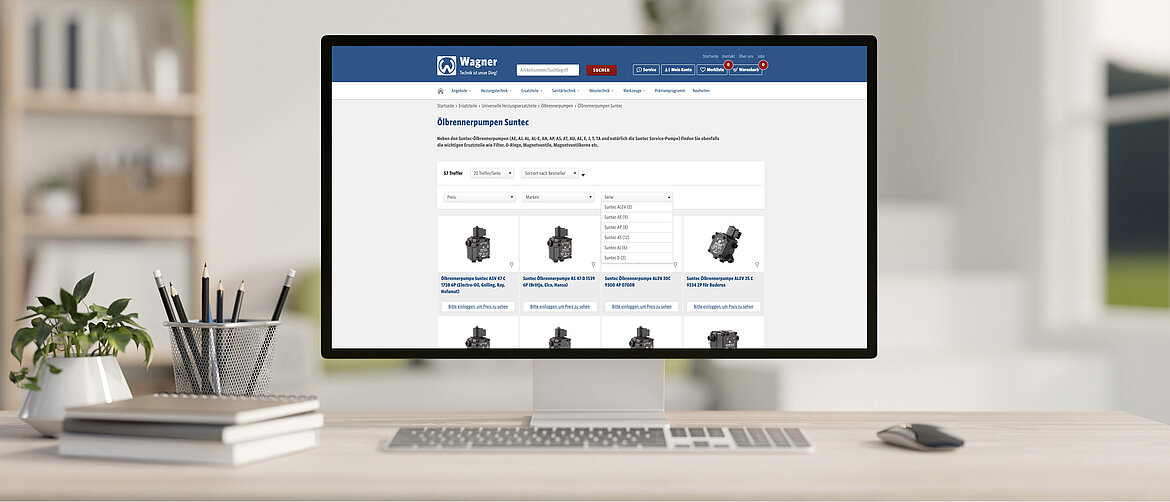Add first pump to wishlist via pin icon
This screenshot has width=1170, height=502.
[512, 265]
